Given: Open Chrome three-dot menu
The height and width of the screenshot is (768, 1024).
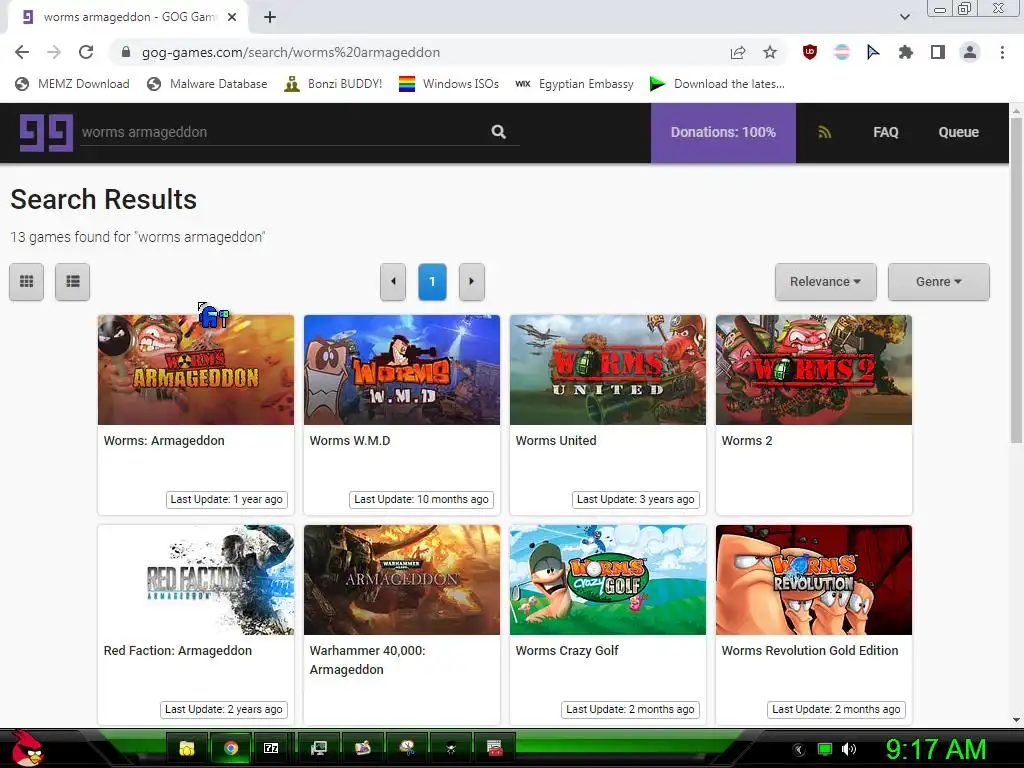Looking at the screenshot, I should click(x=1002, y=52).
